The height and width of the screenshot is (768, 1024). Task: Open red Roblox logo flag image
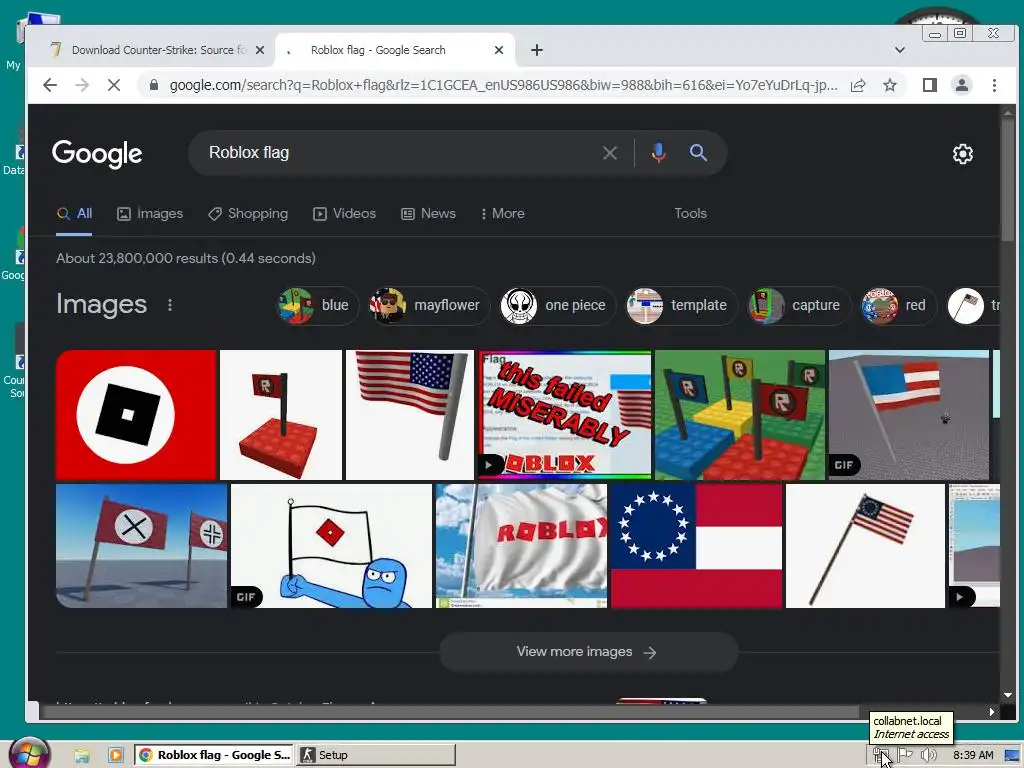136,415
